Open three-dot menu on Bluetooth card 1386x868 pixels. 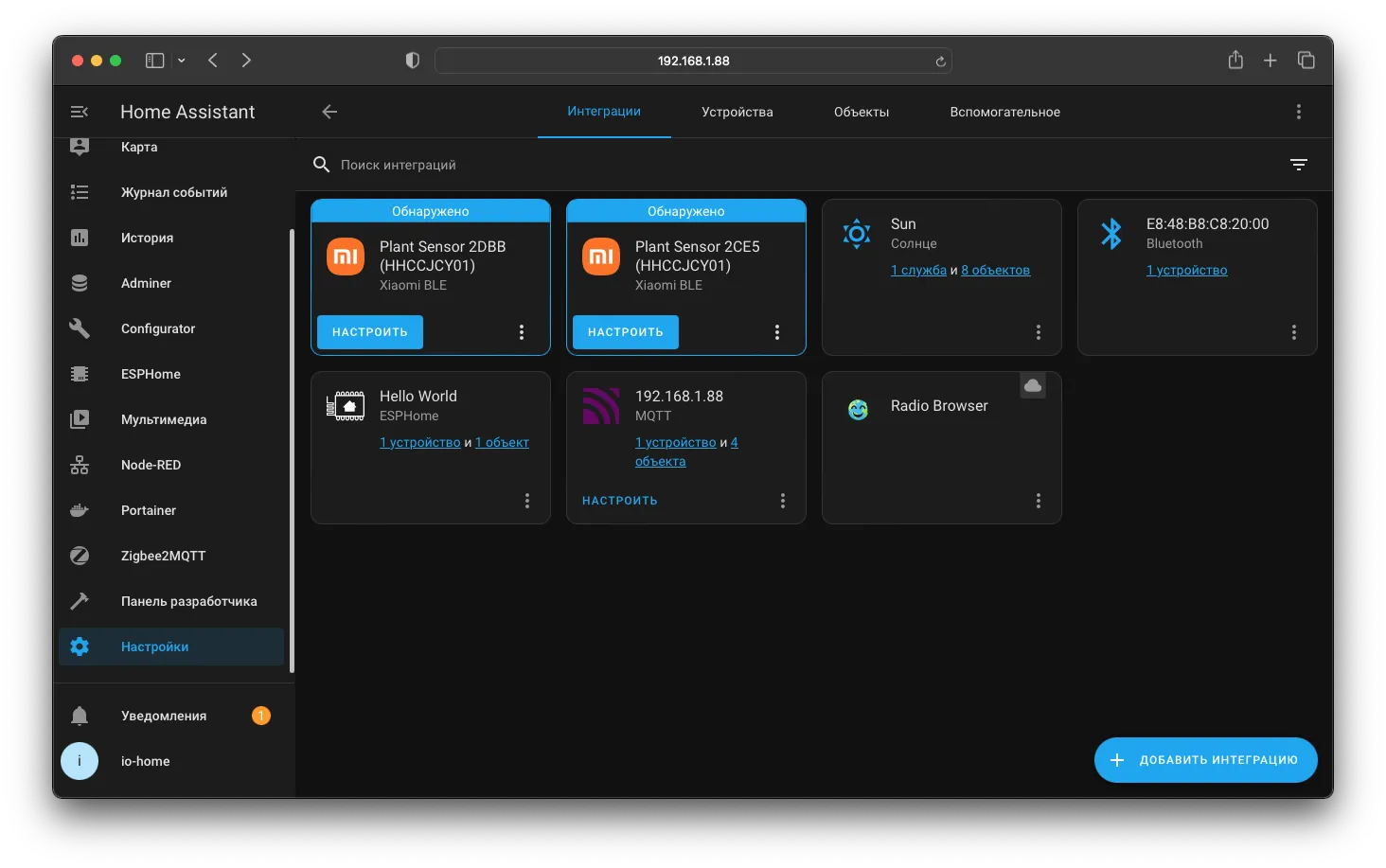coord(1294,332)
